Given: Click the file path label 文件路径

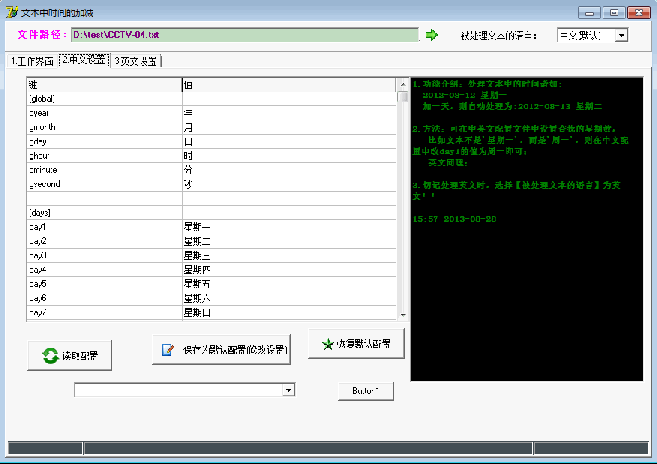Looking at the screenshot, I should 42,35.
